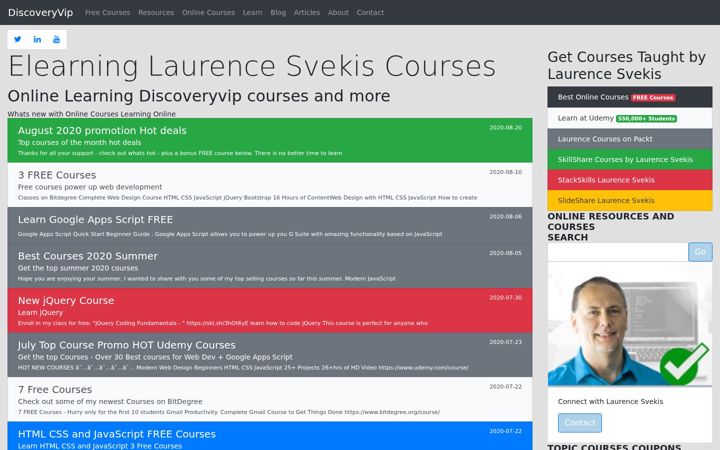Click 'Check out some of my newest Courses on BitDegree'
This screenshot has height=450, width=720.
[110, 401]
